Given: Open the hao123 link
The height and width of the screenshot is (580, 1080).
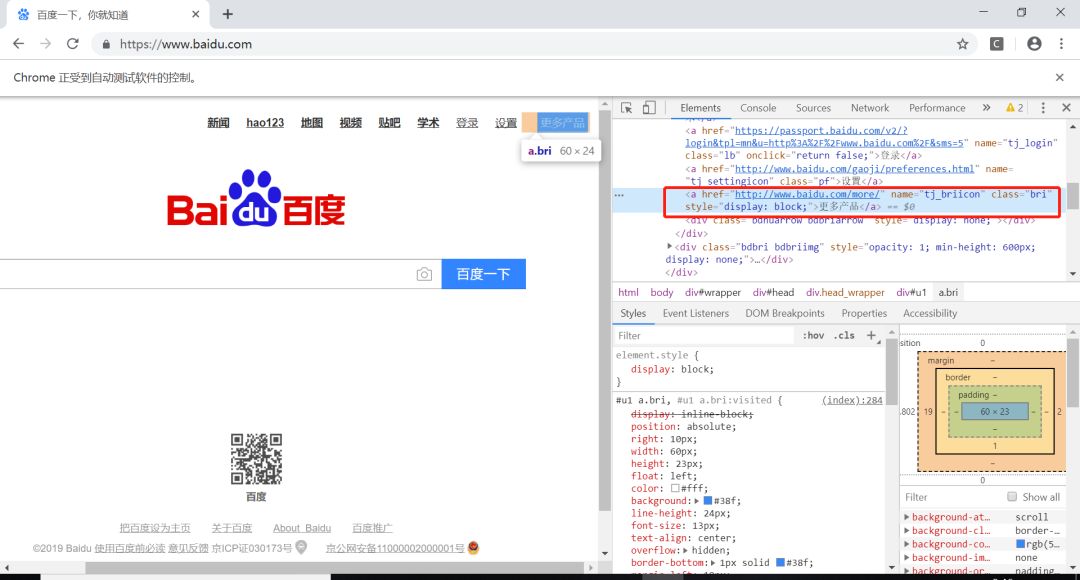Looking at the screenshot, I should pyautogui.click(x=265, y=123).
